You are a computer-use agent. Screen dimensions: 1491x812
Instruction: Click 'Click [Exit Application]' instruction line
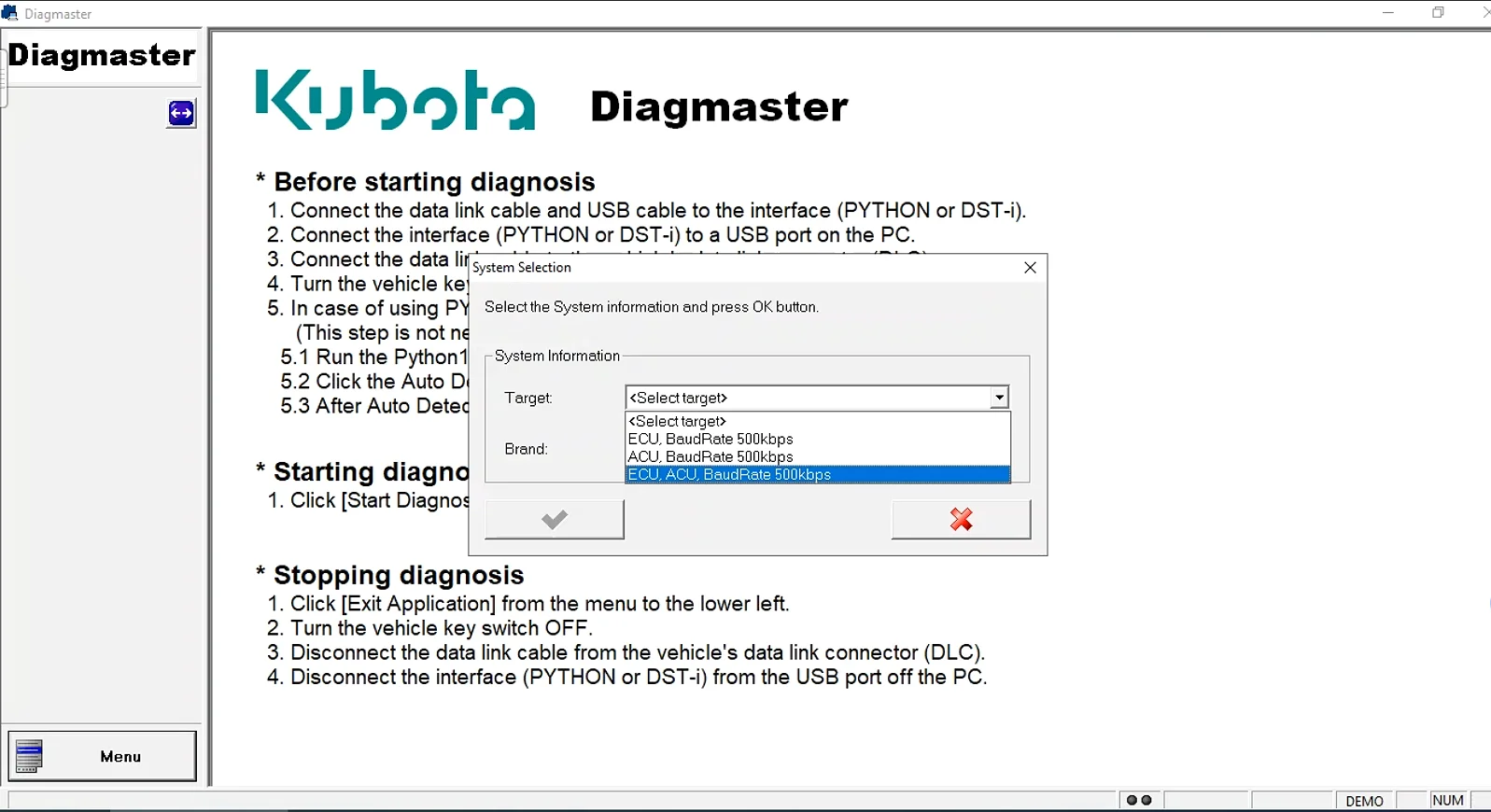point(527,604)
